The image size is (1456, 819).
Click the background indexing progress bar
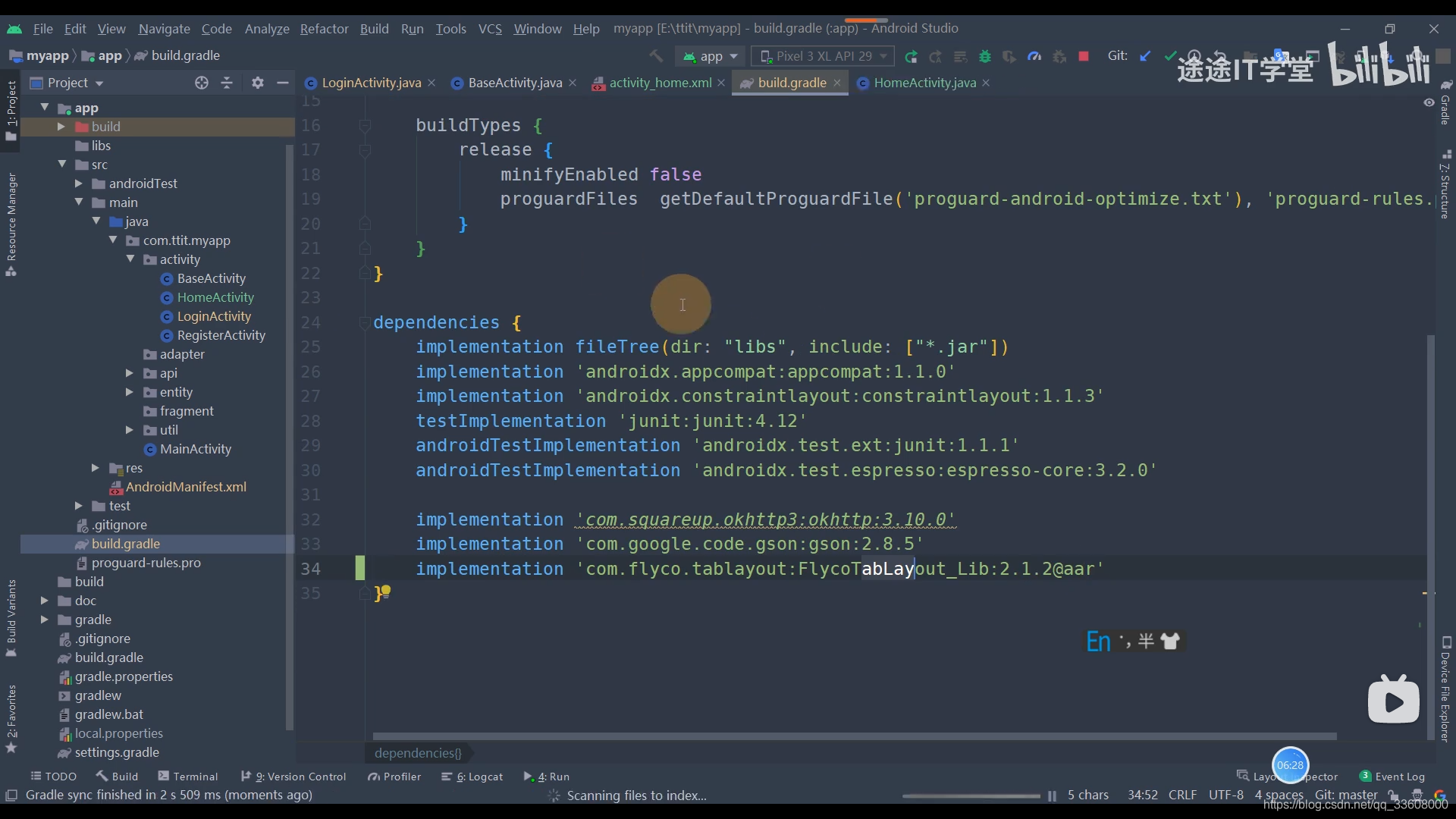point(971,795)
